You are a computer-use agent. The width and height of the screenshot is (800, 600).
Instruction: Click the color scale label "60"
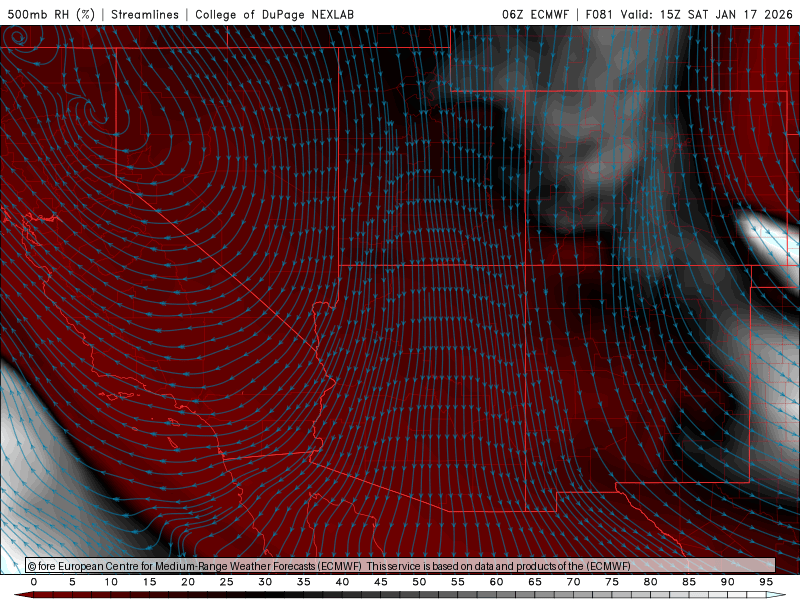click(496, 582)
